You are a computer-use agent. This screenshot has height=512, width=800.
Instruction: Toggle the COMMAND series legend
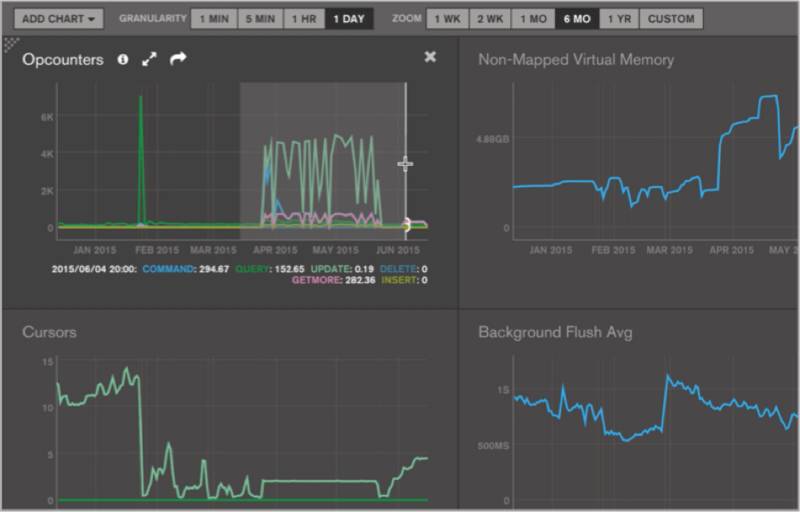[x=168, y=269]
